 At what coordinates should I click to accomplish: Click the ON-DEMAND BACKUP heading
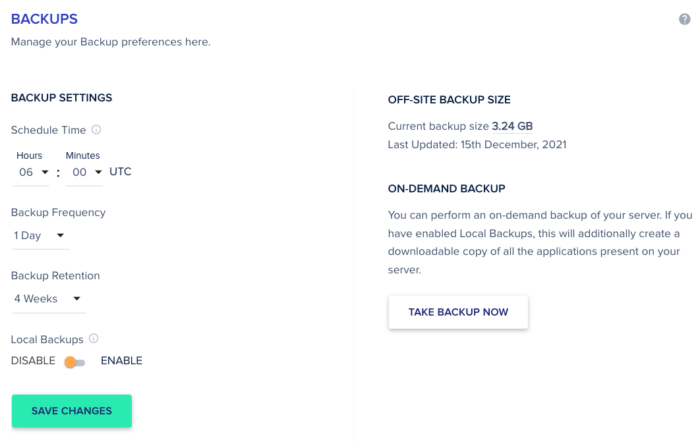point(446,188)
